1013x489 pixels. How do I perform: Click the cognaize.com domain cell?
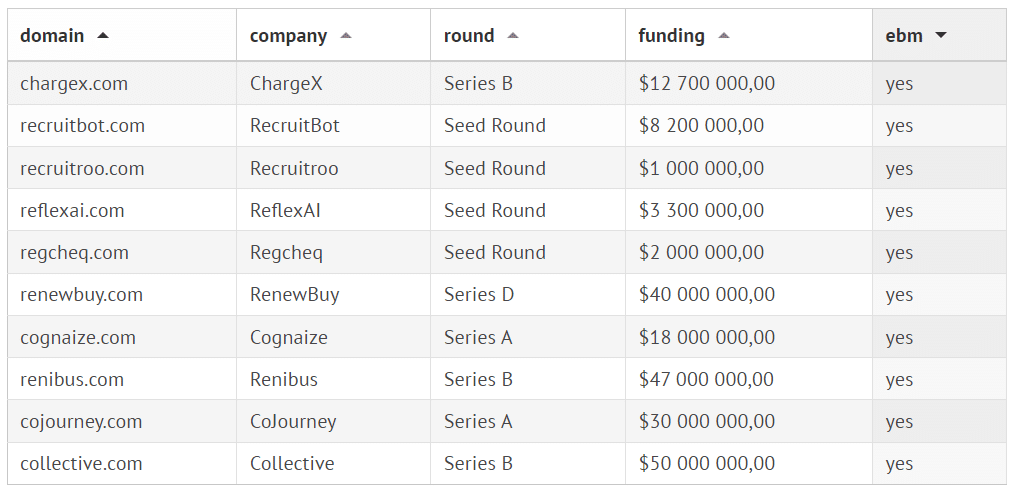[78, 337]
